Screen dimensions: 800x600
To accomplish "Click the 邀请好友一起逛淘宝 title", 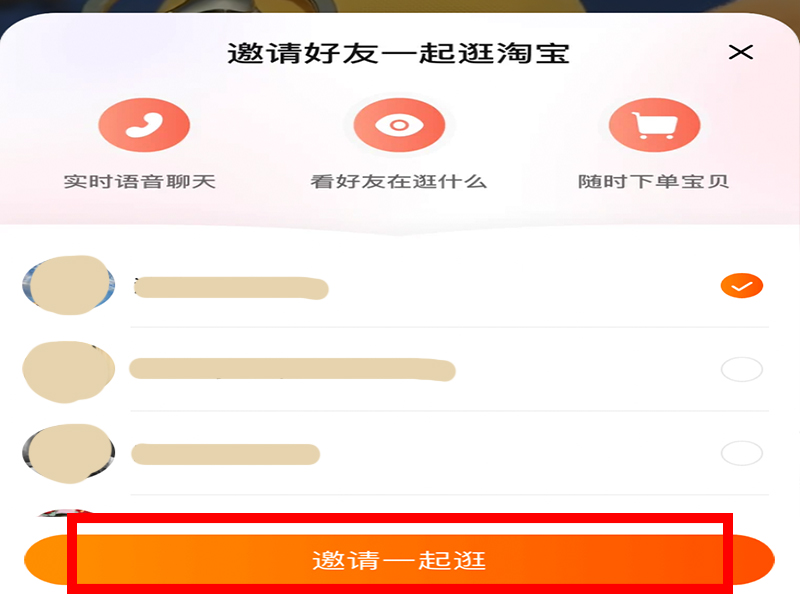I will pos(398,54).
